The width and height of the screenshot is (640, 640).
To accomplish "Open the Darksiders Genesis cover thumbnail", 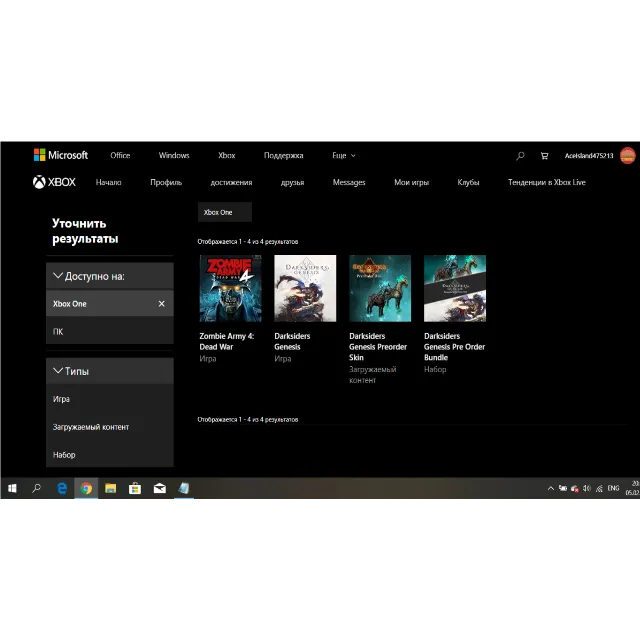I will (x=305, y=289).
